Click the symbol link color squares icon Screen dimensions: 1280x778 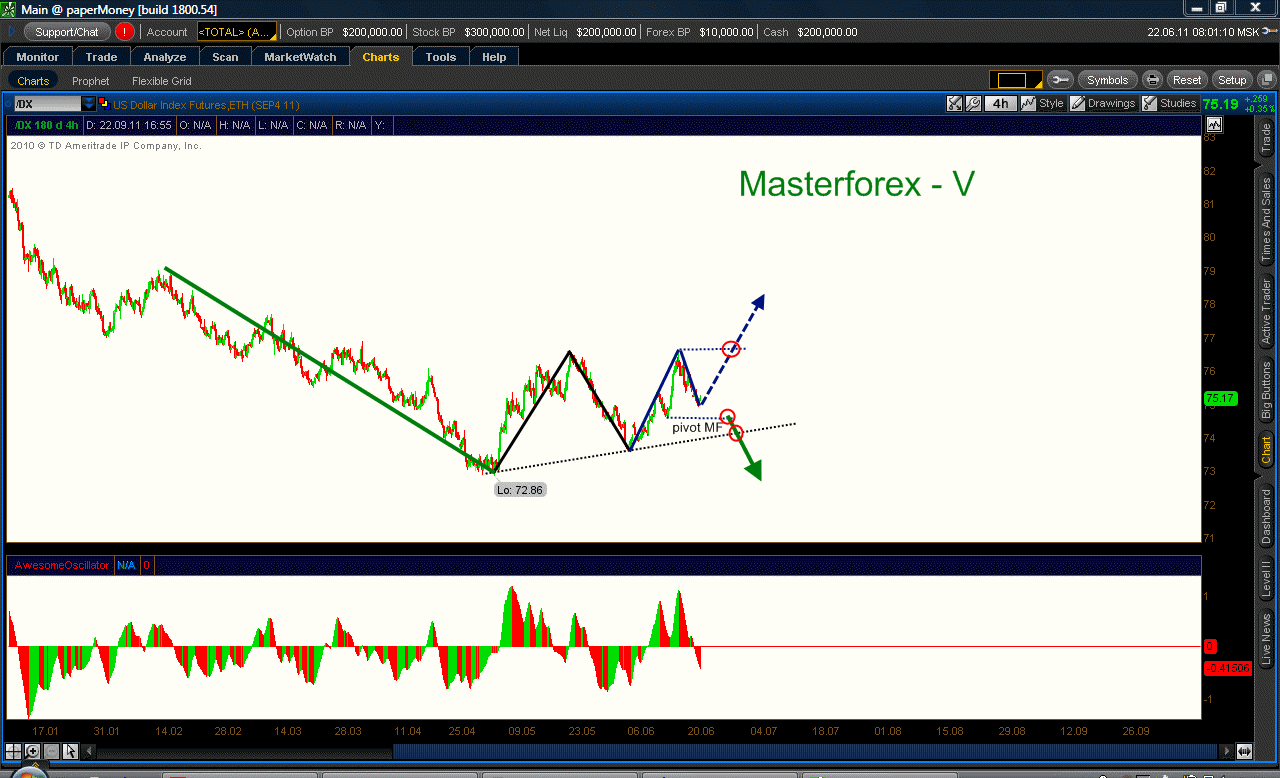click(104, 104)
